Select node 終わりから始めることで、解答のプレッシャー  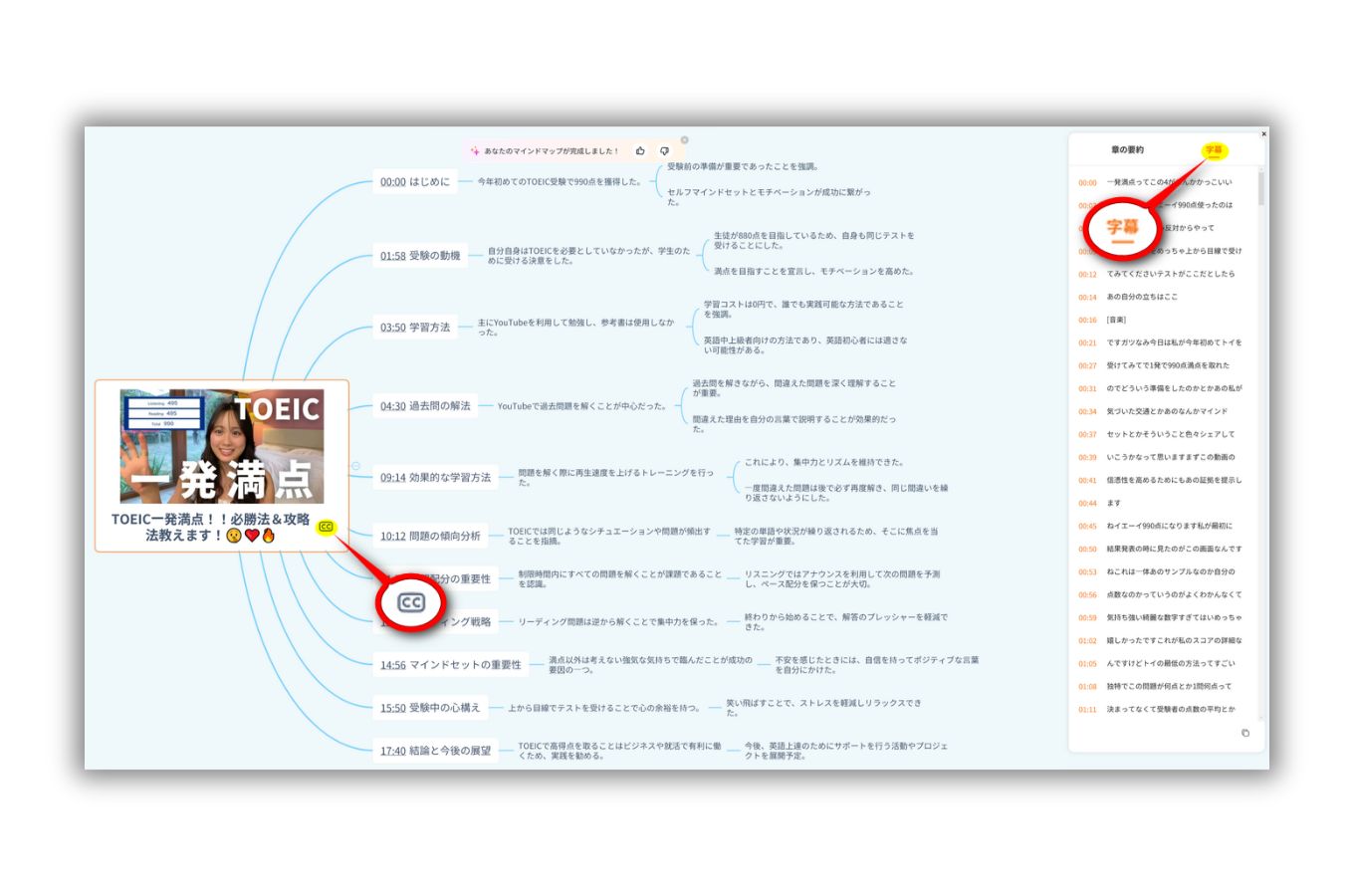point(846,622)
